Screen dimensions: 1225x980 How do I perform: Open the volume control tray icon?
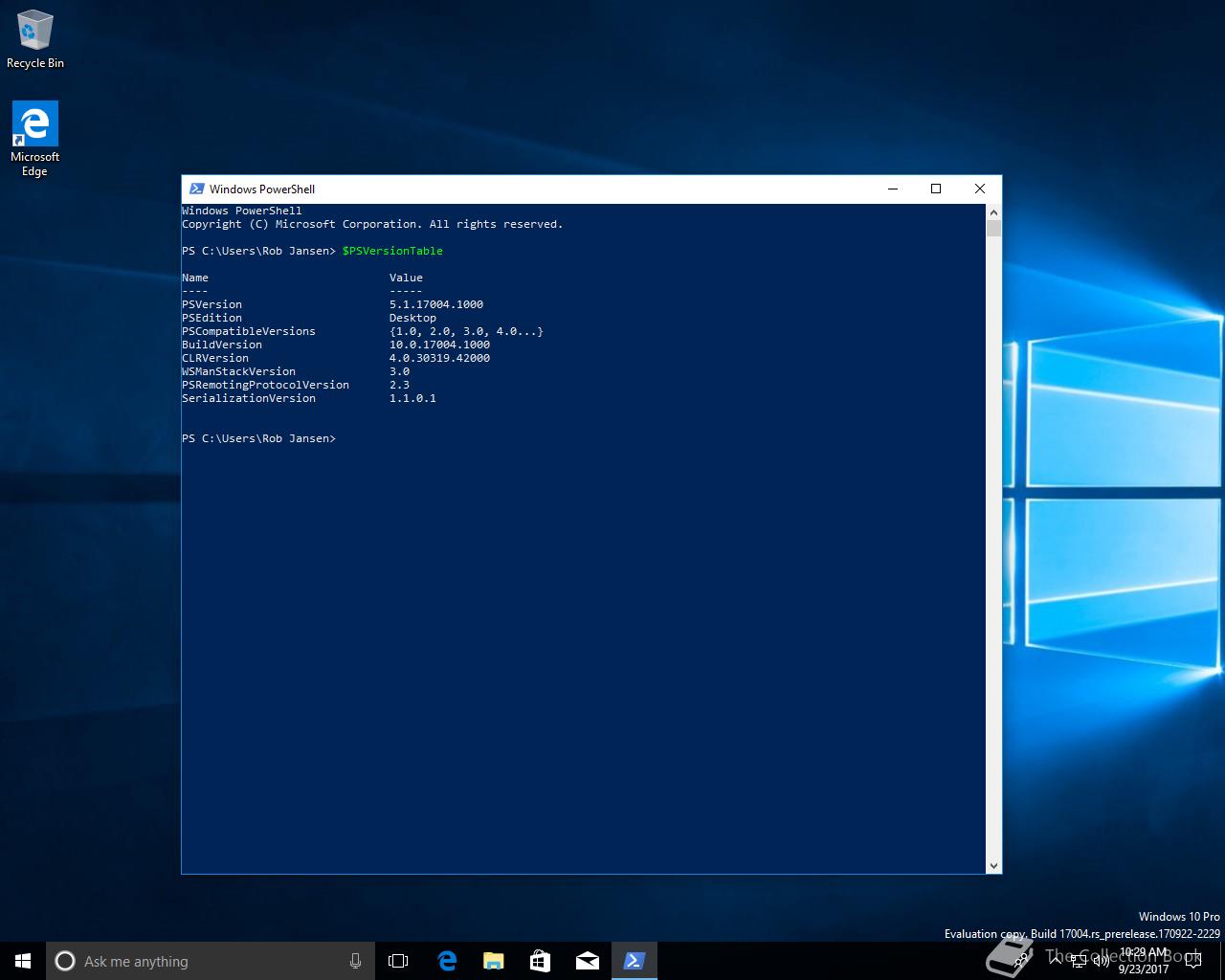(x=1101, y=961)
